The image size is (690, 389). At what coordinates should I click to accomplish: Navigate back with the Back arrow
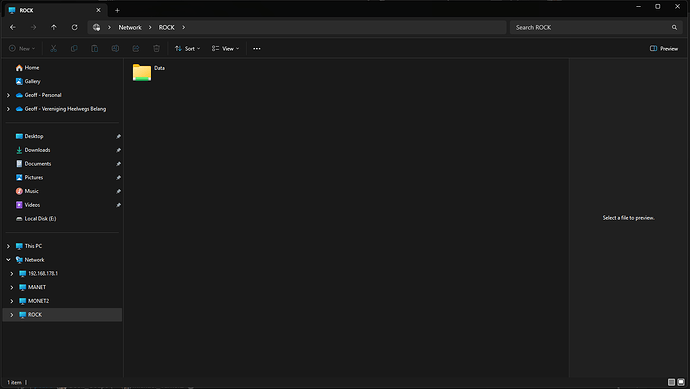pyautogui.click(x=13, y=27)
